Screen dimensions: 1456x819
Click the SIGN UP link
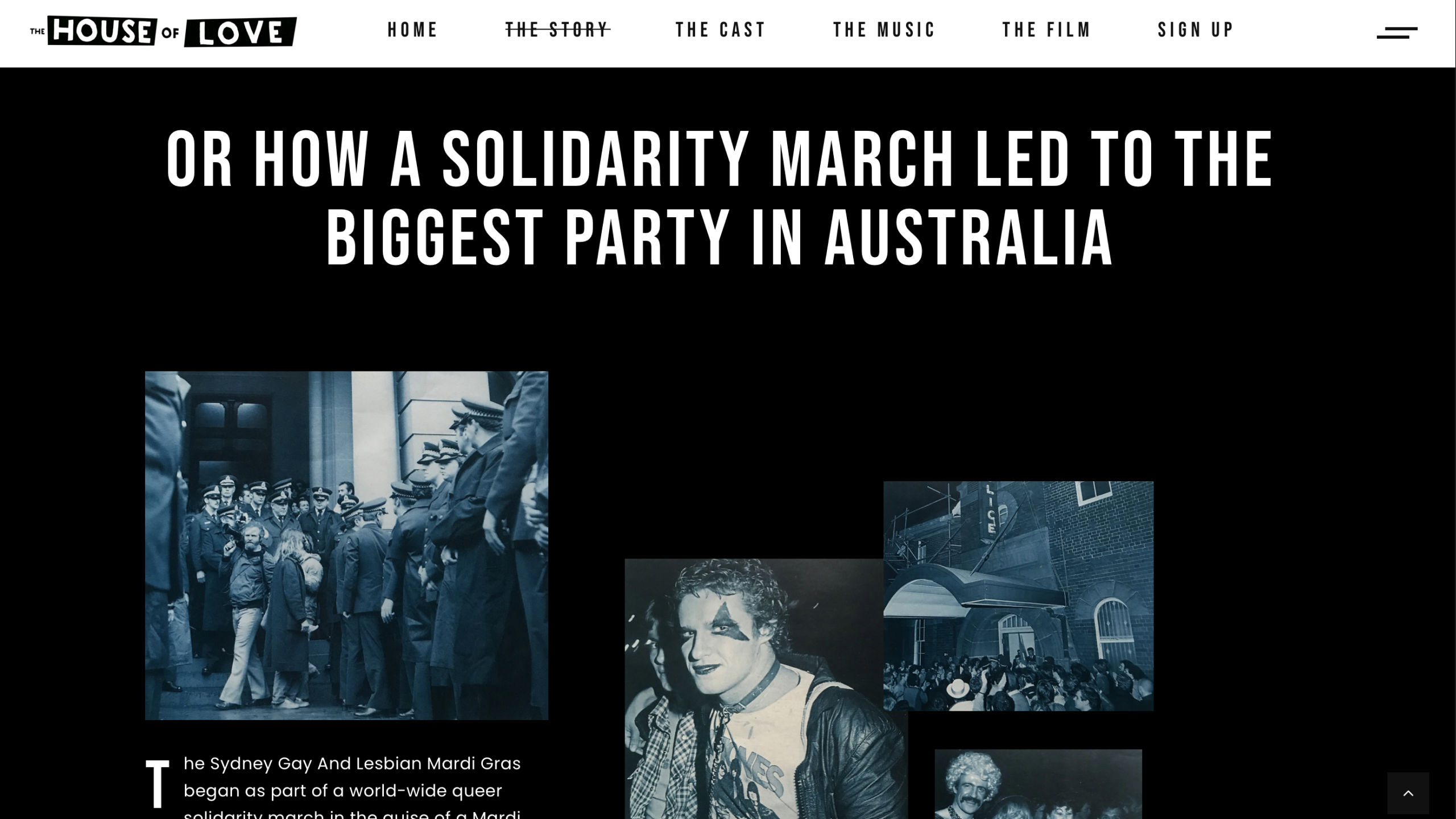click(1196, 30)
